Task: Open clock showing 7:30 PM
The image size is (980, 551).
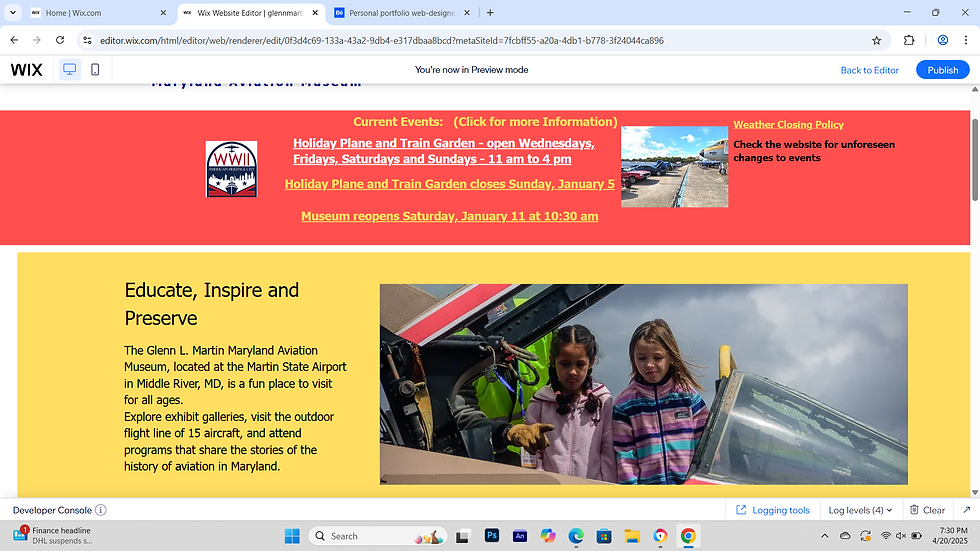Action: tap(949, 535)
